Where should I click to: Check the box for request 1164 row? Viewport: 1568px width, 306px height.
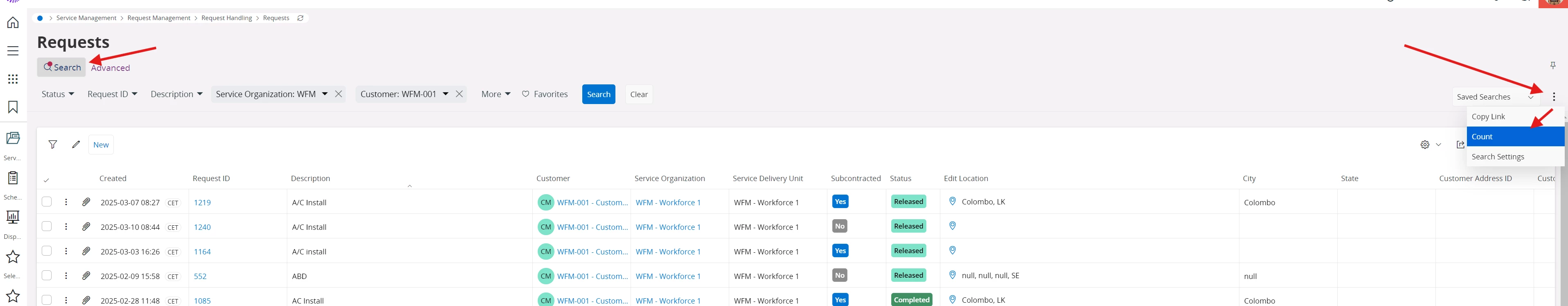[47, 251]
